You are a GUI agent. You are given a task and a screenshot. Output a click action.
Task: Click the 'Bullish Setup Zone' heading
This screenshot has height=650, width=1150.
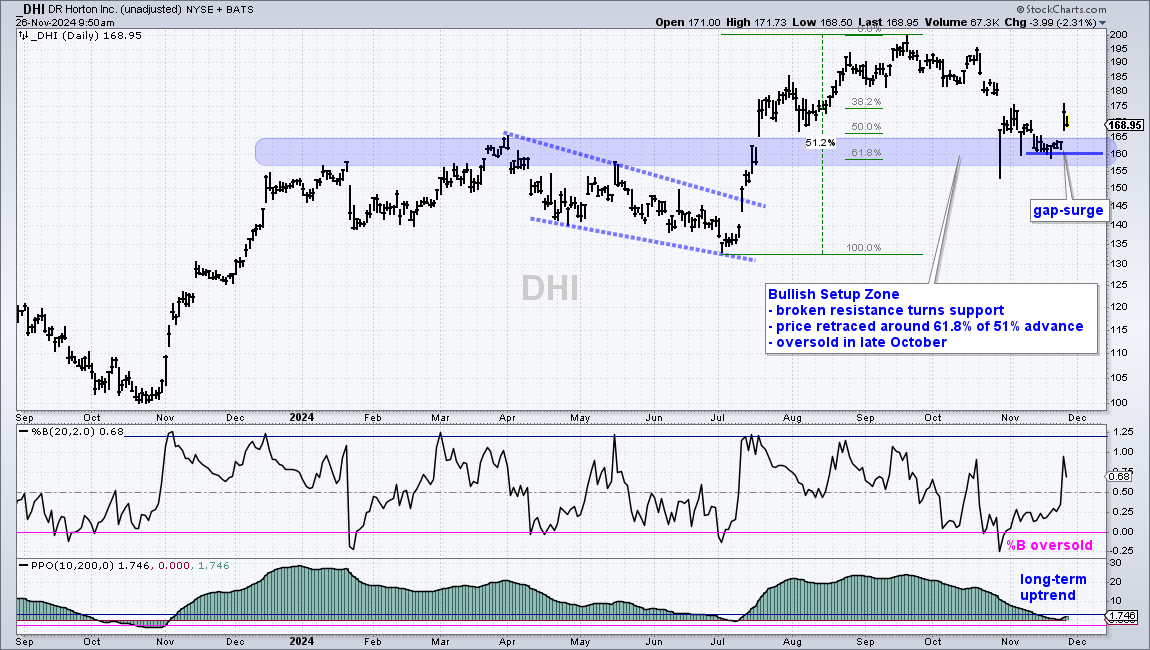click(x=833, y=294)
